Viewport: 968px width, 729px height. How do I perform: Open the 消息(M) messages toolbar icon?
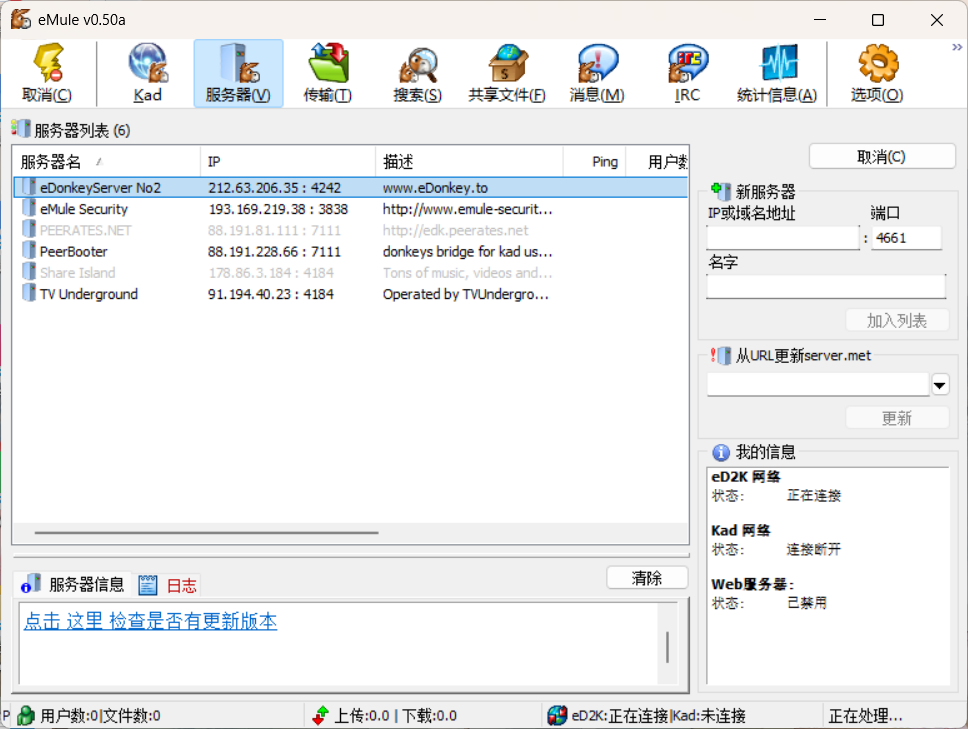click(597, 73)
